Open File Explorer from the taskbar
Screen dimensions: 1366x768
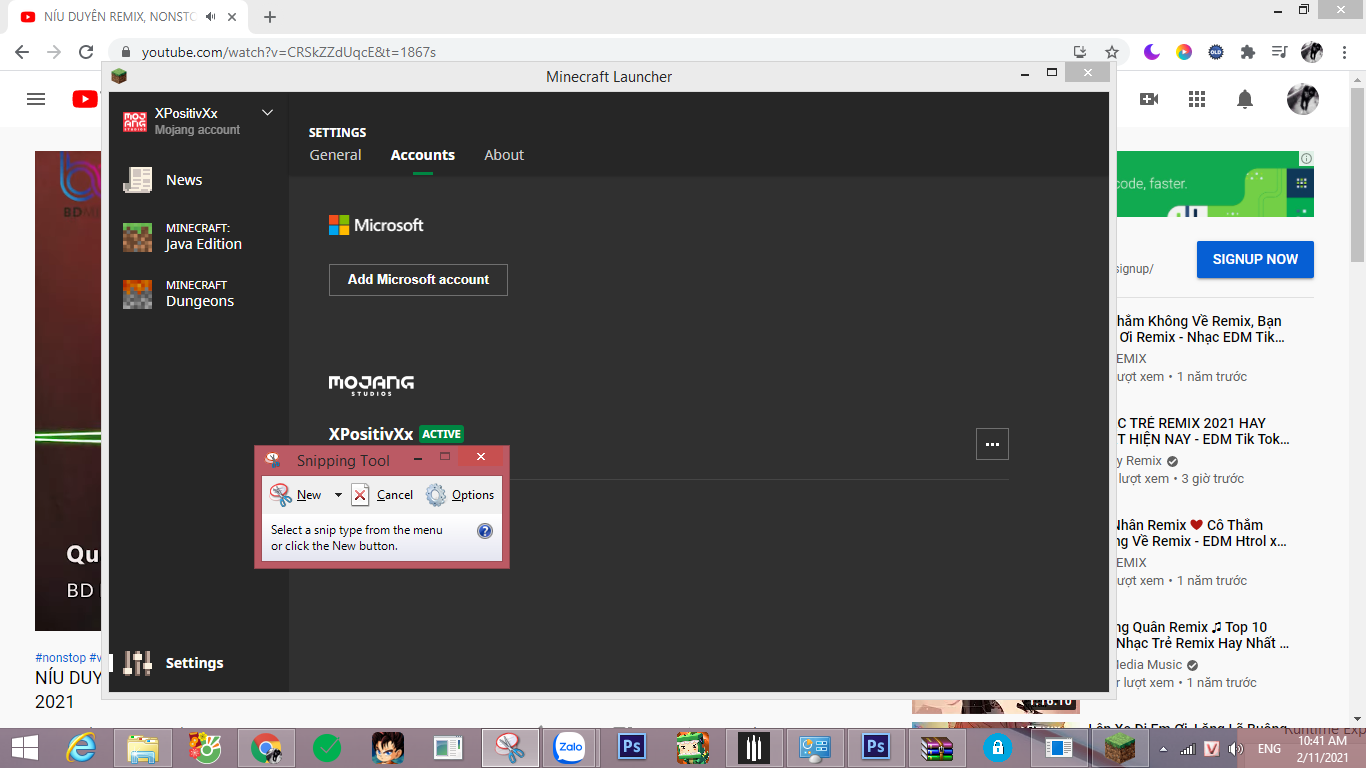pyautogui.click(x=143, y=747)
